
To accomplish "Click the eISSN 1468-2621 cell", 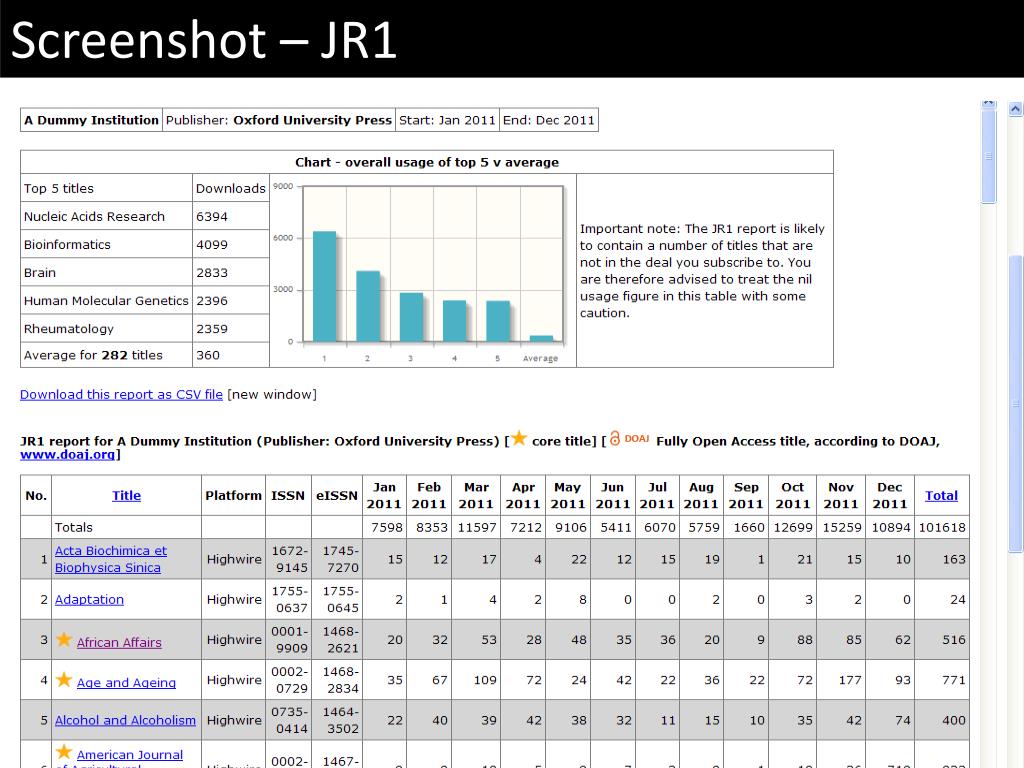I will tap(337, 640).
